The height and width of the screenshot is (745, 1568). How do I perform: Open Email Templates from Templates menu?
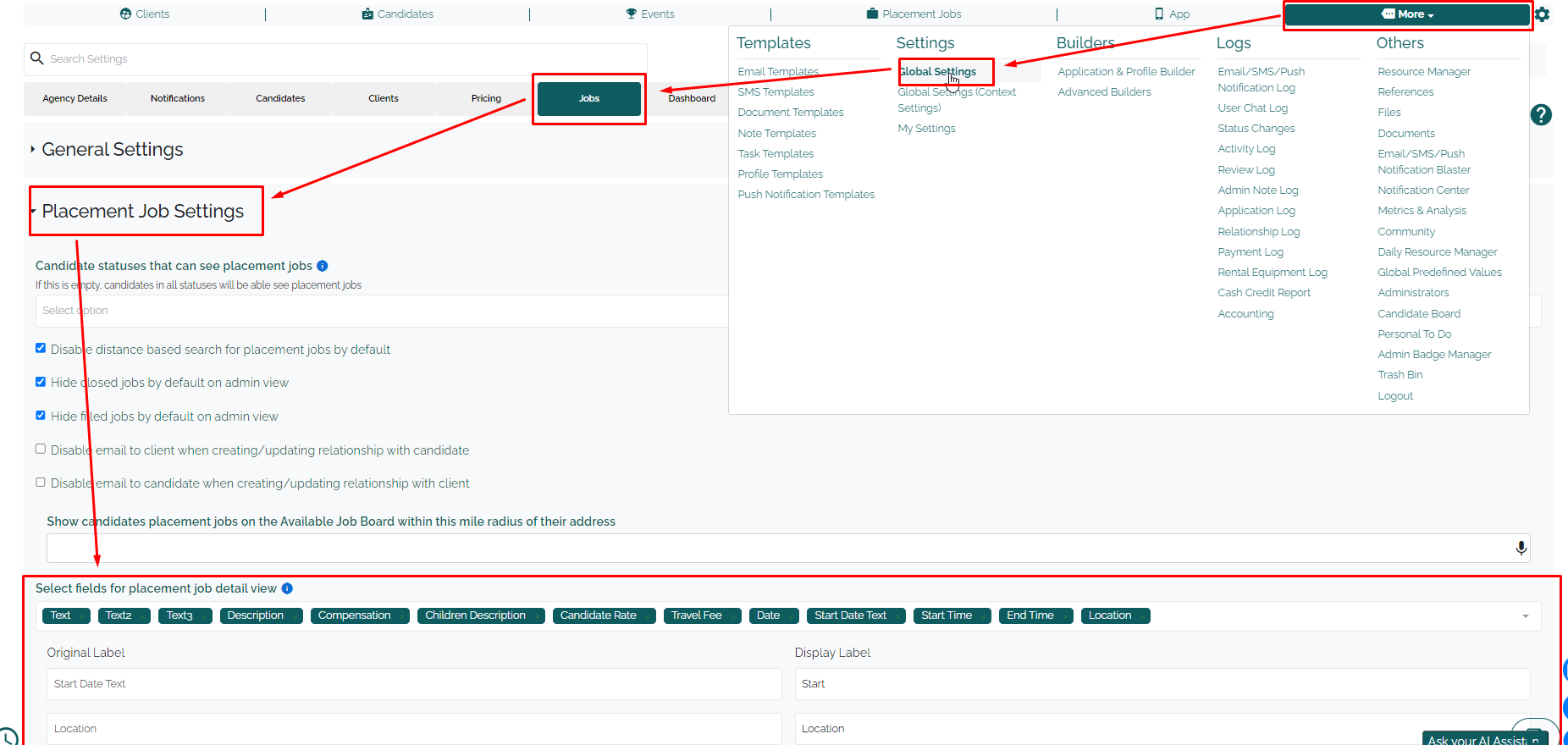pyautogui.click(x=778, y=72)
